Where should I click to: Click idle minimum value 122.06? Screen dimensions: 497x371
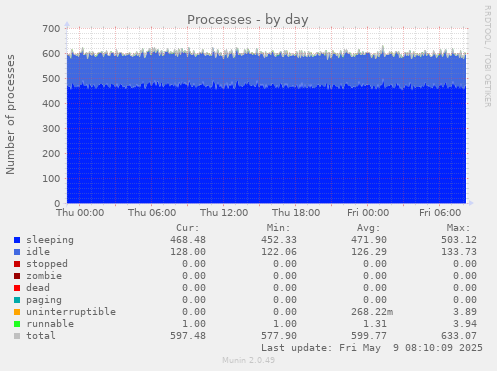[x=279, y=252]
